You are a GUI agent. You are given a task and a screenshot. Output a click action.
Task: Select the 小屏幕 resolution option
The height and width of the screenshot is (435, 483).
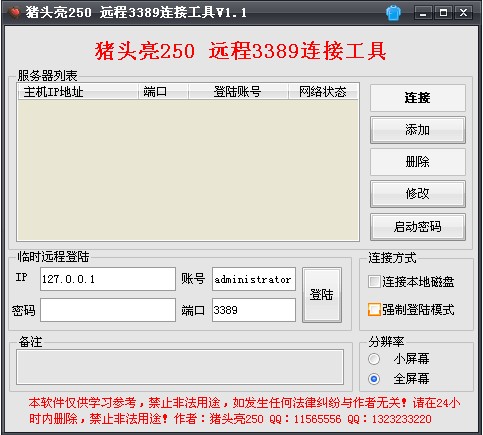tap(374, 359)
